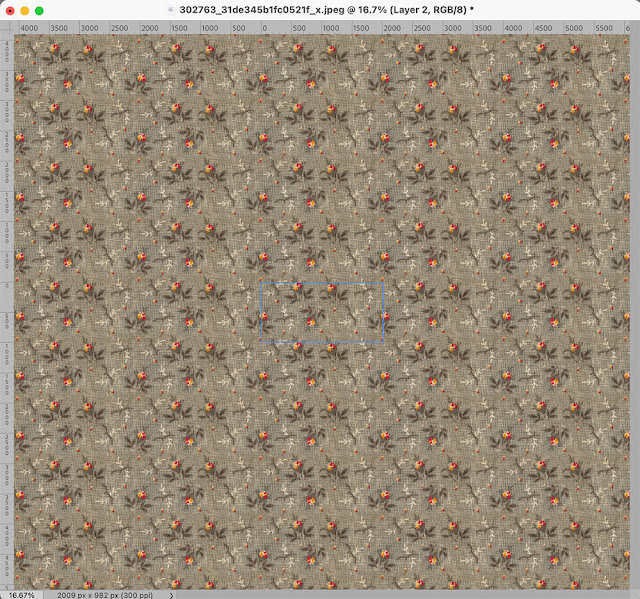Close the document window with red button
640x599 pixels.
[x=10, y=11]
